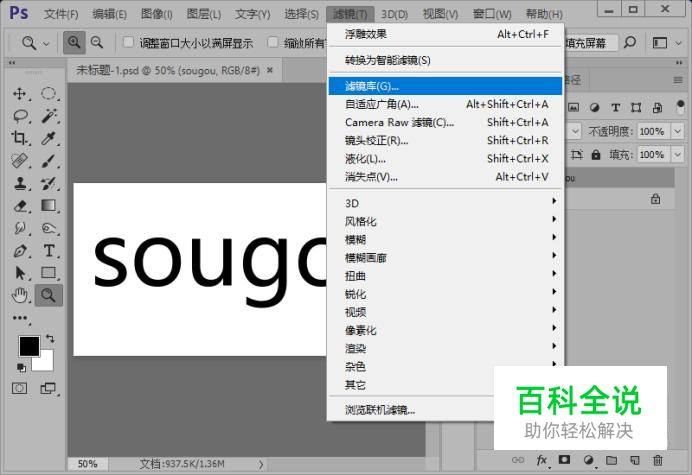
Task: Expand the opacity 100% dropdown arrow
Action: (677, 131)
